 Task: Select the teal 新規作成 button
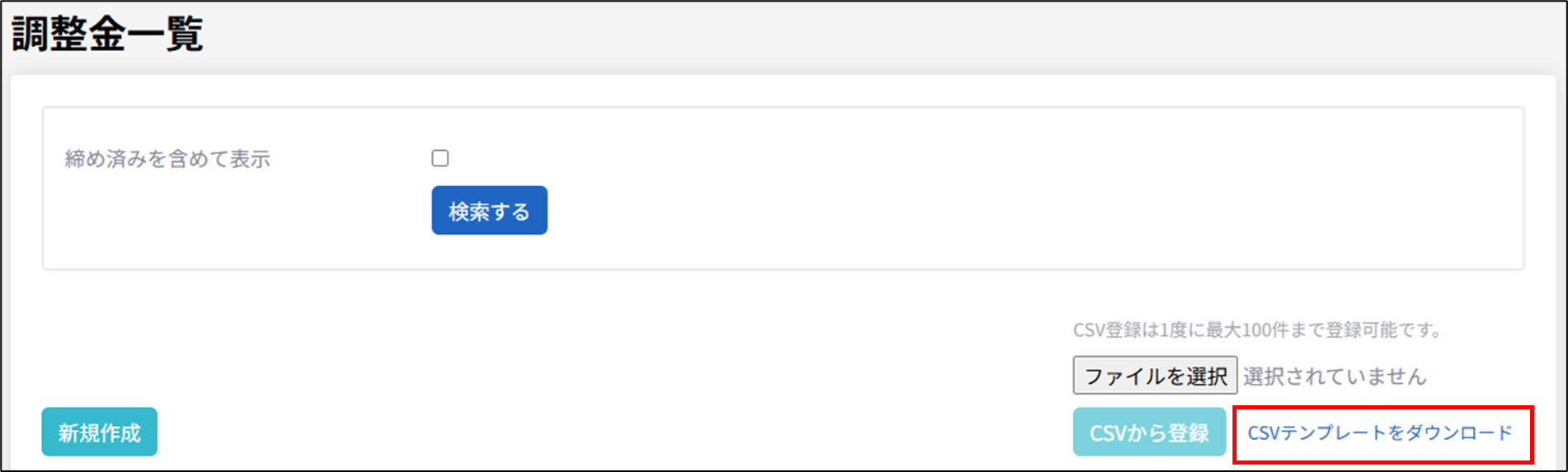(x=99, y=432)
